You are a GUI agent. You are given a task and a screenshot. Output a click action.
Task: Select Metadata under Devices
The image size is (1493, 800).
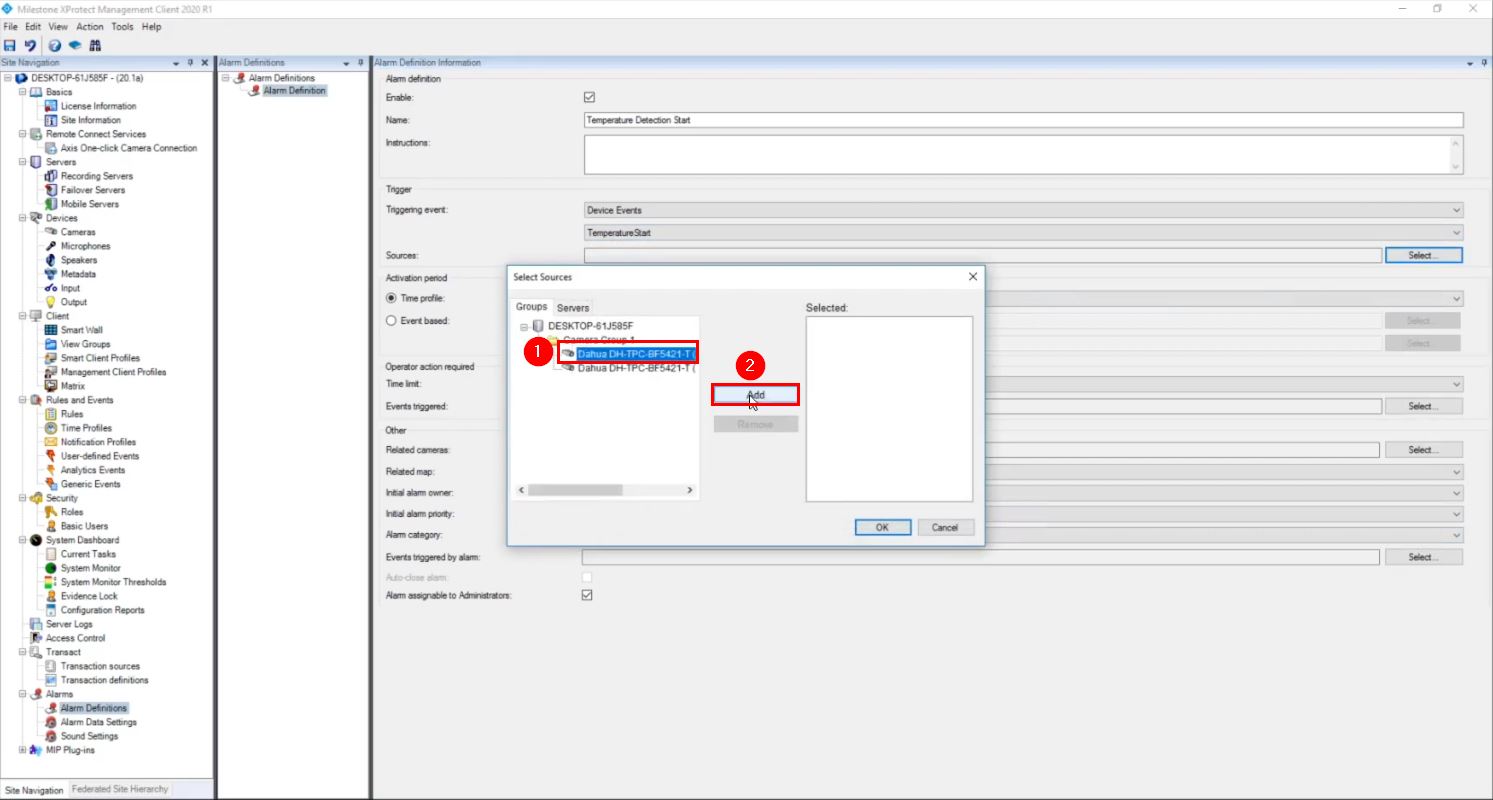pyautogui.click(x=78, y=274)
